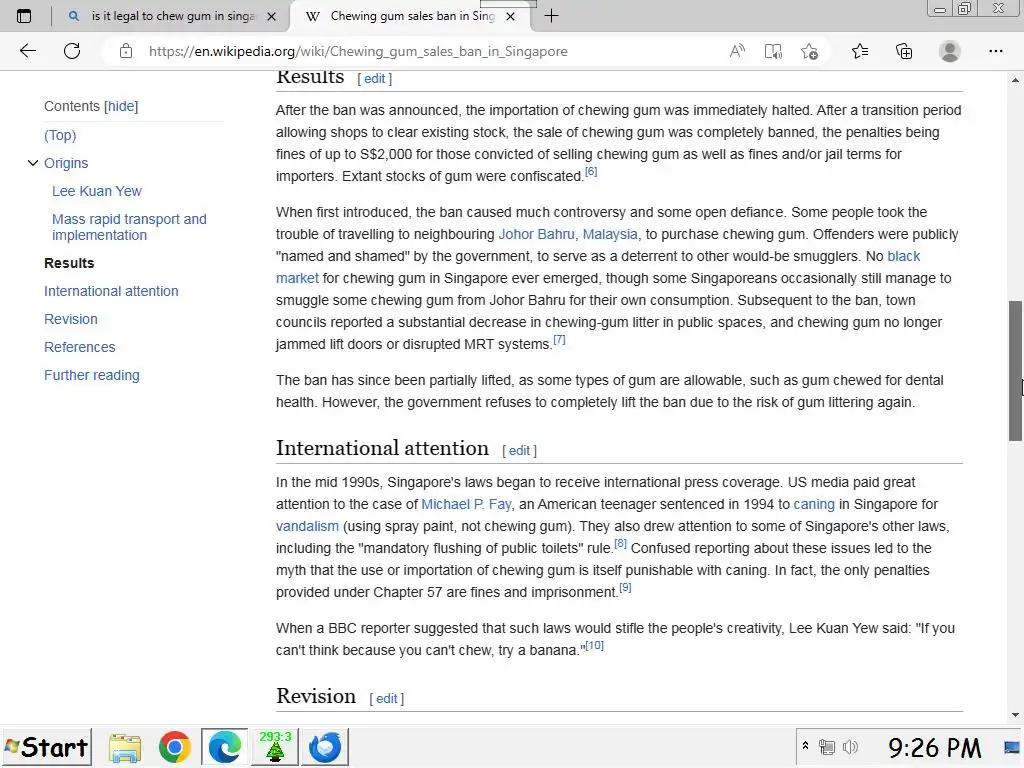Open the black market article link
Viewport: 1024px width, 768px height.
pyautogui.click(x=904, y=256)
